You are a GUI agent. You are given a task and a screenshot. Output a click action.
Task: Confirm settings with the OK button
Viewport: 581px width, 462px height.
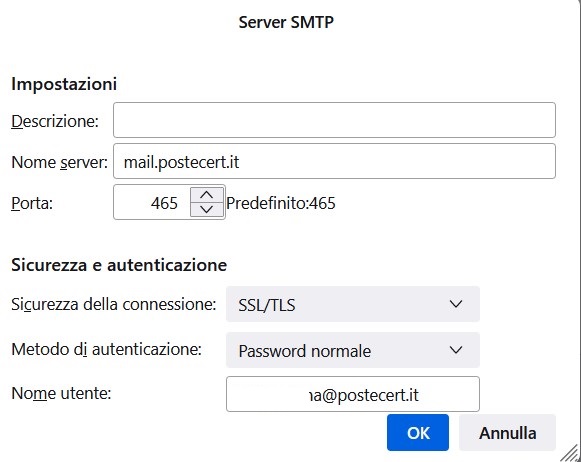tap(418, 433)
